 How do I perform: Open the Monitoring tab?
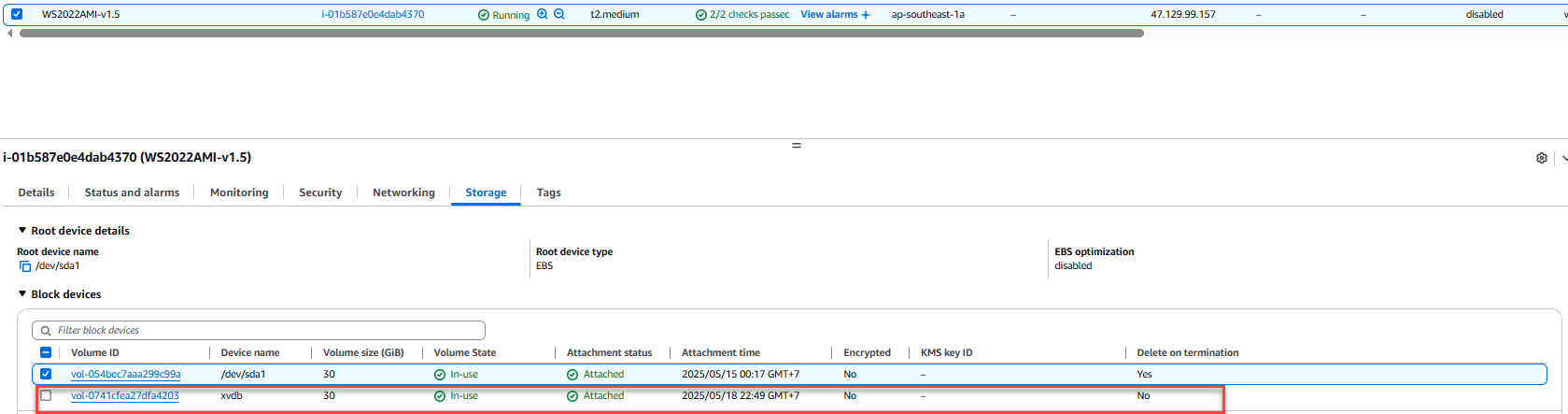[x=239, y=193]
